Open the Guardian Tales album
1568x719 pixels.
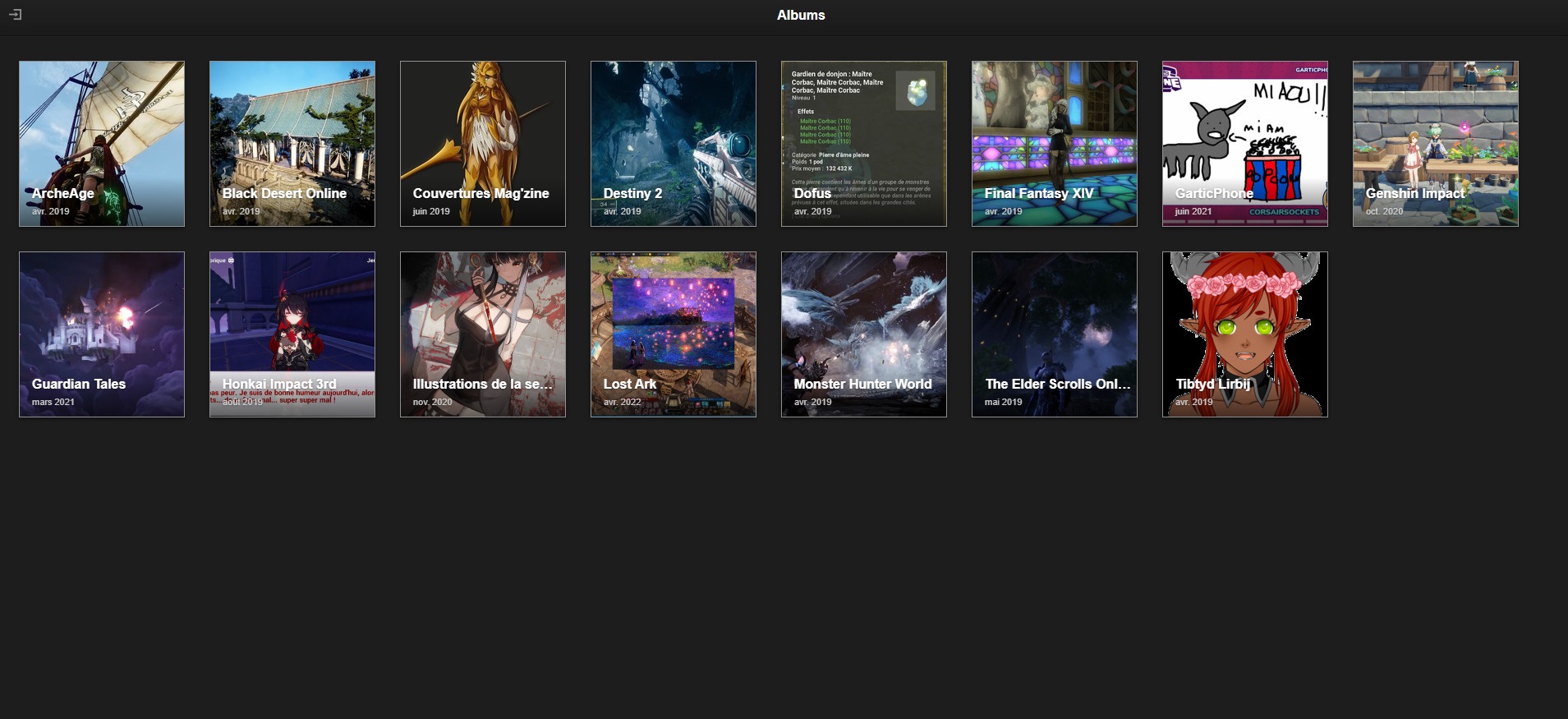coord(102,334)
